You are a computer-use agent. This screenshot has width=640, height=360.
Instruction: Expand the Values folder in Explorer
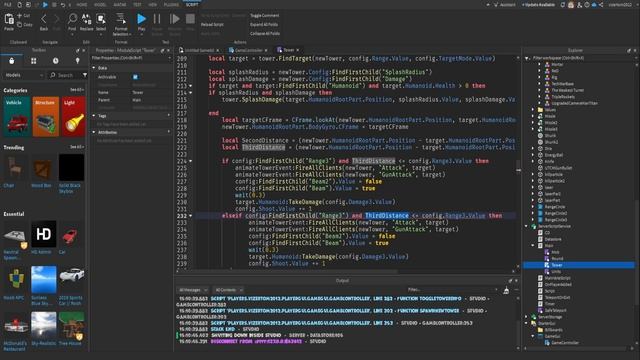[533, 110]
